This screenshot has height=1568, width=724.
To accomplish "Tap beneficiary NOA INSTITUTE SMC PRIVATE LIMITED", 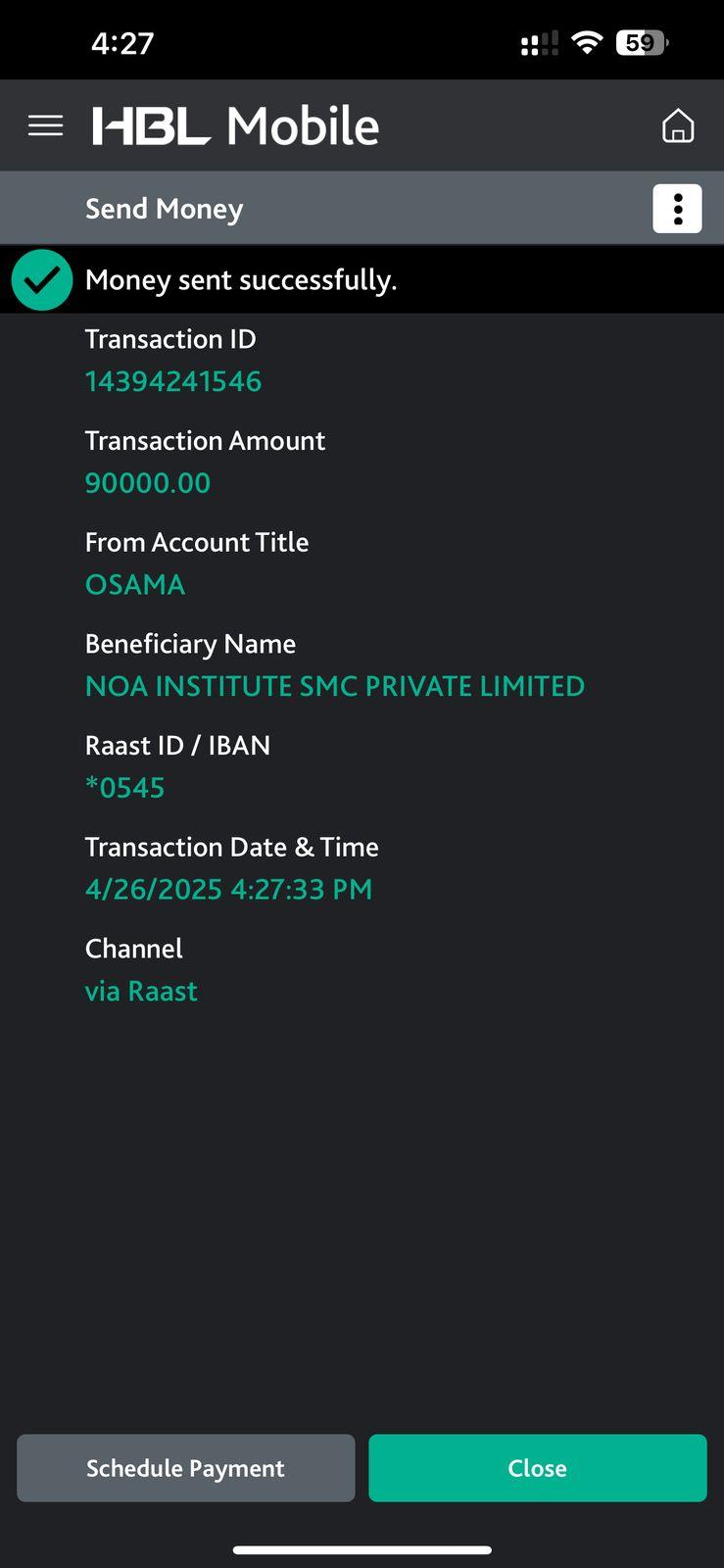I will tap(335, 686).
